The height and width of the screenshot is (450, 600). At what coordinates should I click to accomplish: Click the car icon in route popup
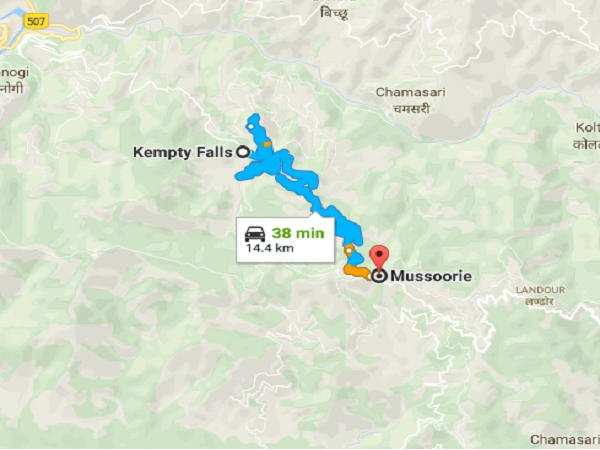[255, 233]
